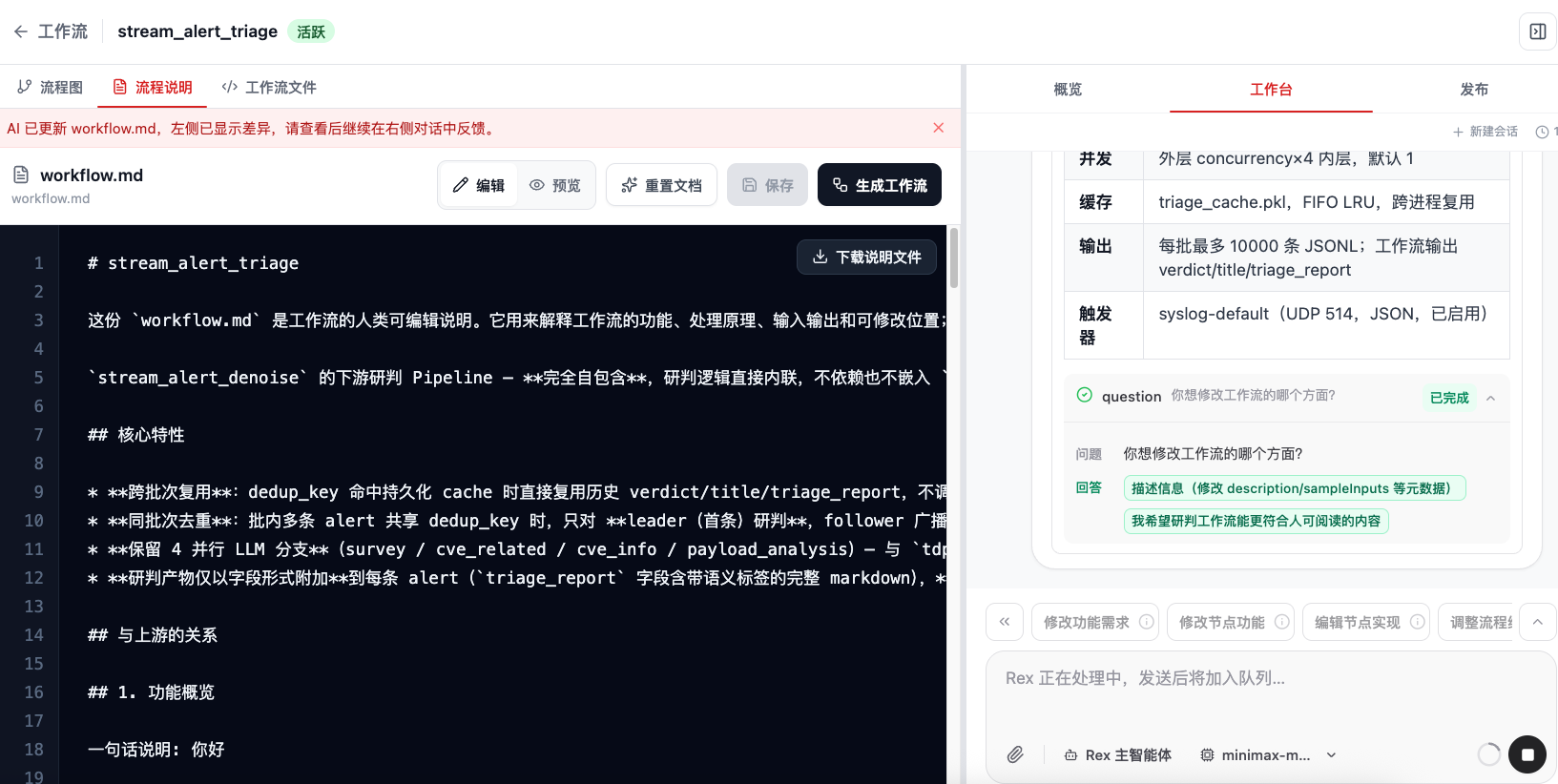
Task: Click the 一句话说明：你好 line
Action: [x=156, y=750]
